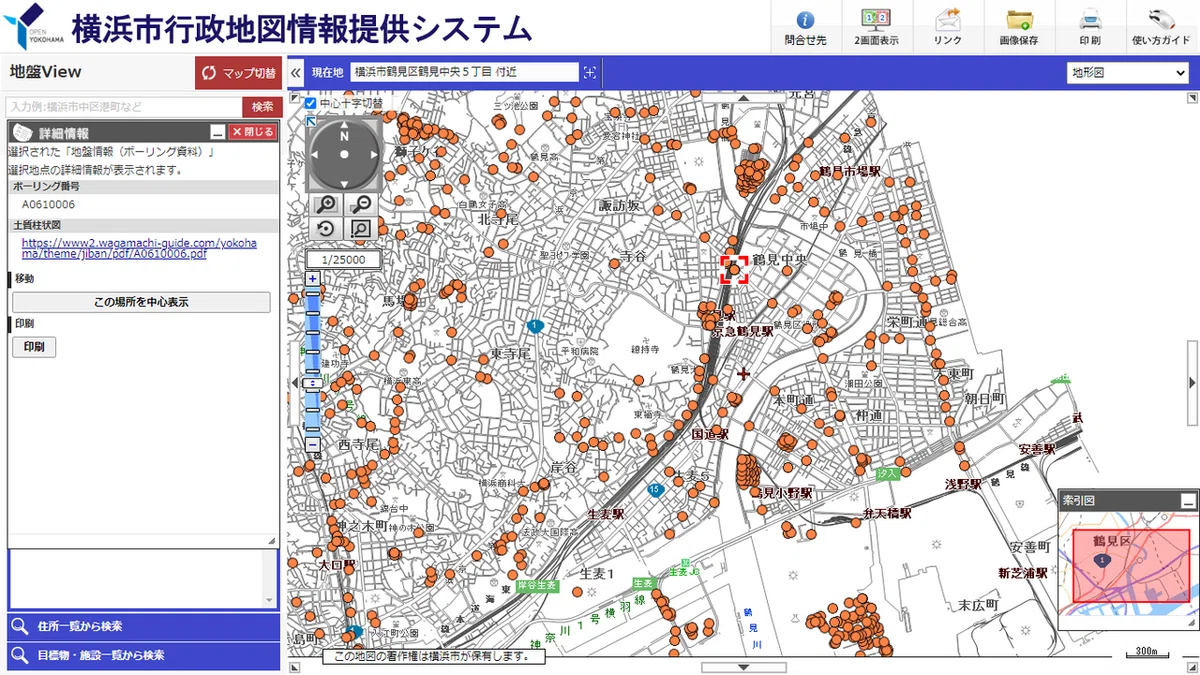Click the top-left map corner arrow
Viewport: 1200px width, 675px height.
294,98
